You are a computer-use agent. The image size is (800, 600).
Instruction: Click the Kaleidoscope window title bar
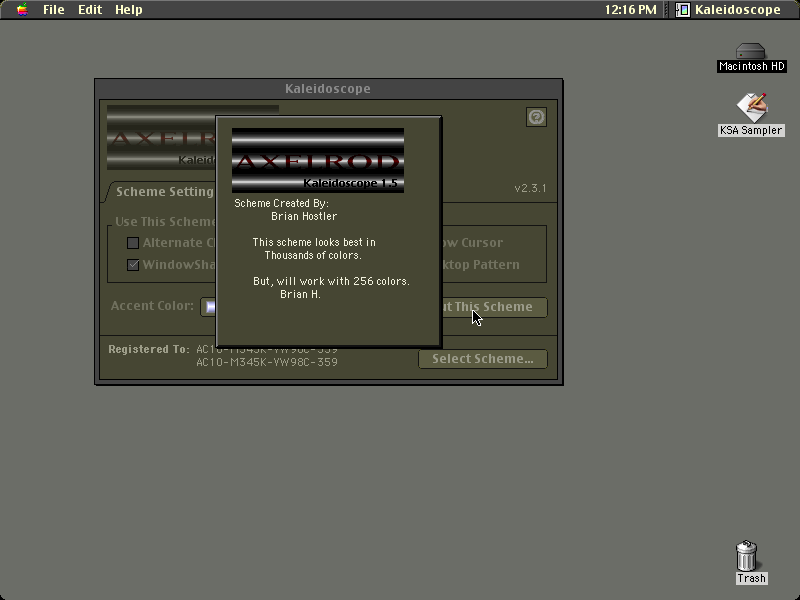tap(328, 89)
